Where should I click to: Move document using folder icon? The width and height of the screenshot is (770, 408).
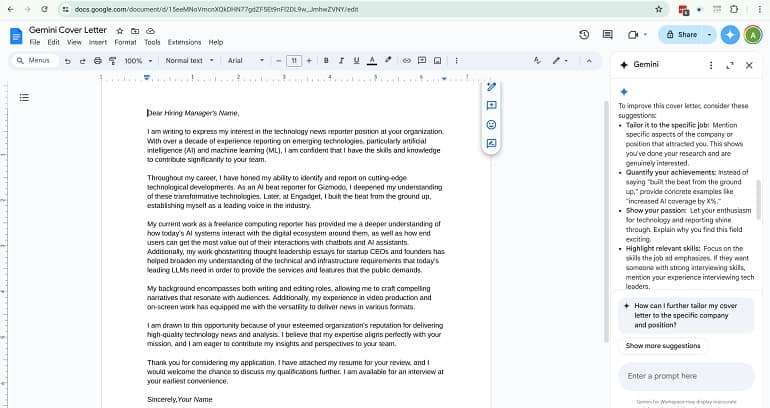pos(135,31)
